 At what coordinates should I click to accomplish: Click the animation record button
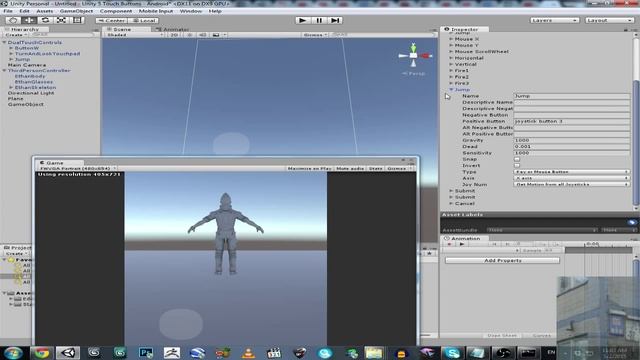pos(449,244)
